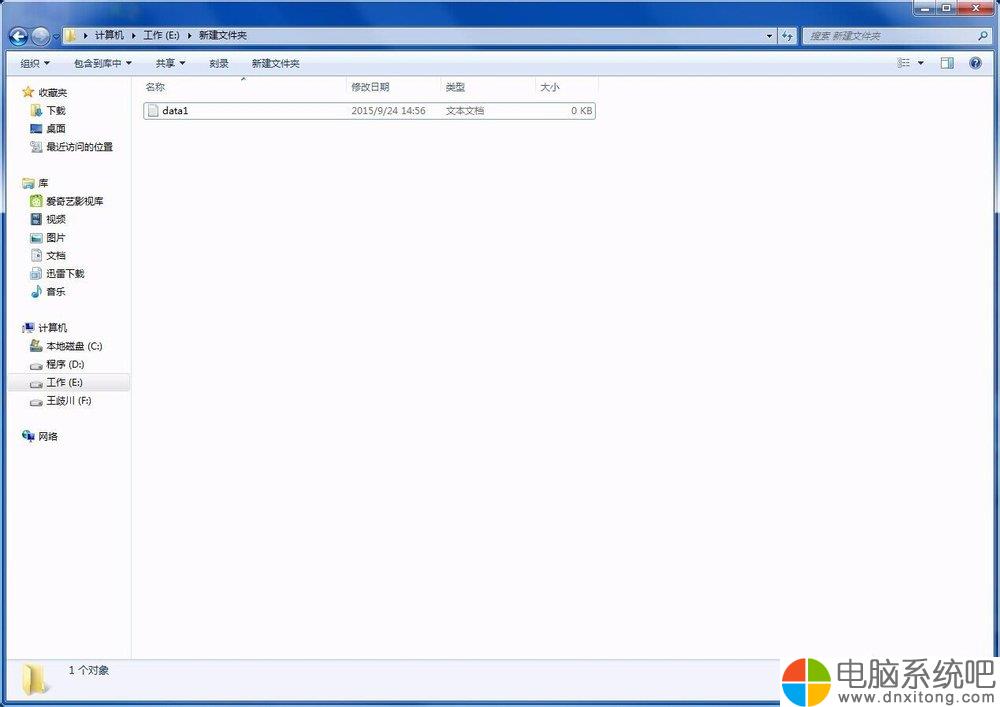The height and width of the screenshot is (707, 1000).
Task: Select the data1 file icon
Action: click(x=153, y=111)
